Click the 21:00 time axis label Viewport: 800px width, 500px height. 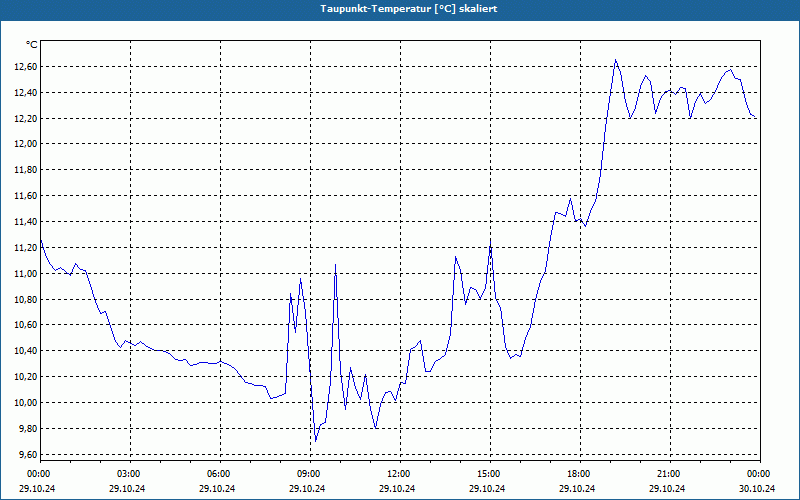point(670,474)
